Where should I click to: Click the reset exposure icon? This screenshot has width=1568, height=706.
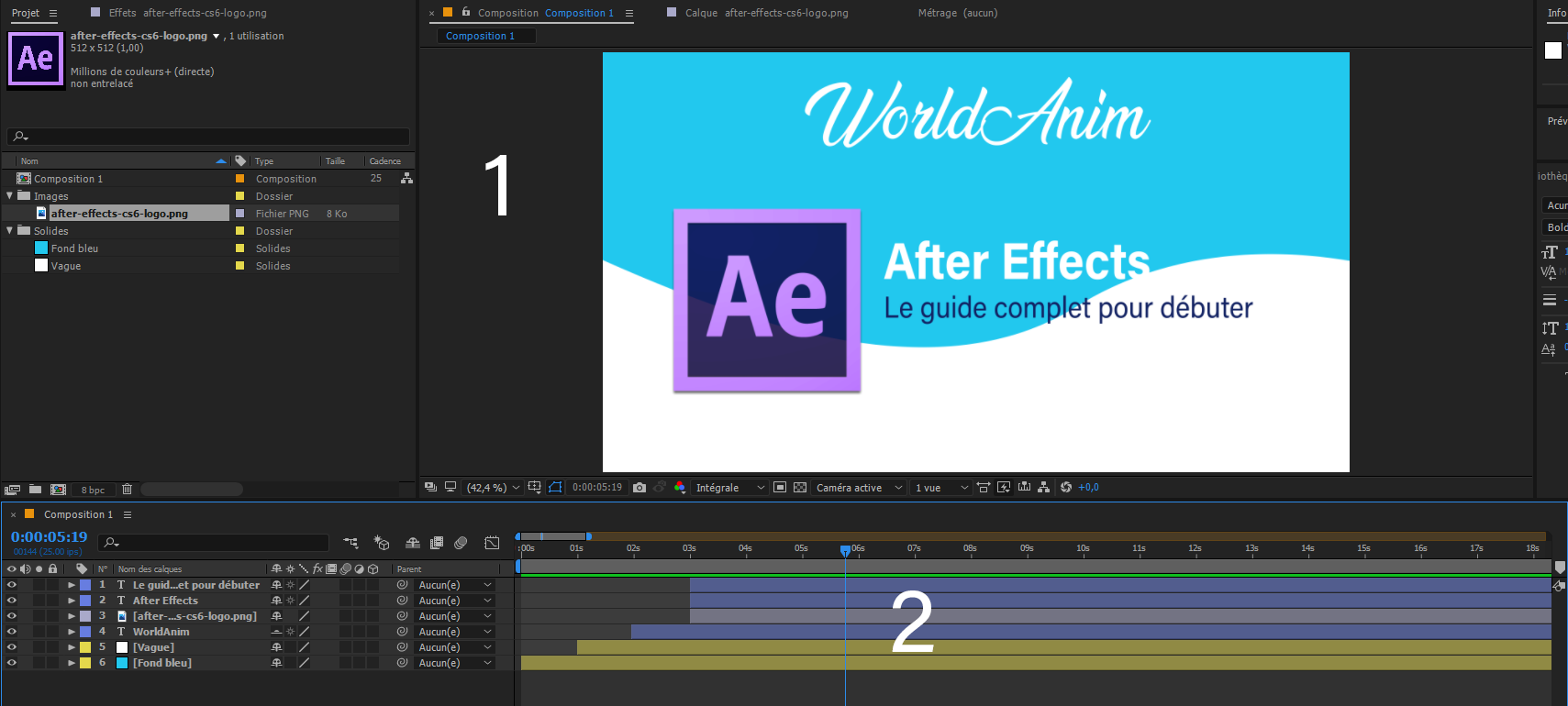(1066, 488)
